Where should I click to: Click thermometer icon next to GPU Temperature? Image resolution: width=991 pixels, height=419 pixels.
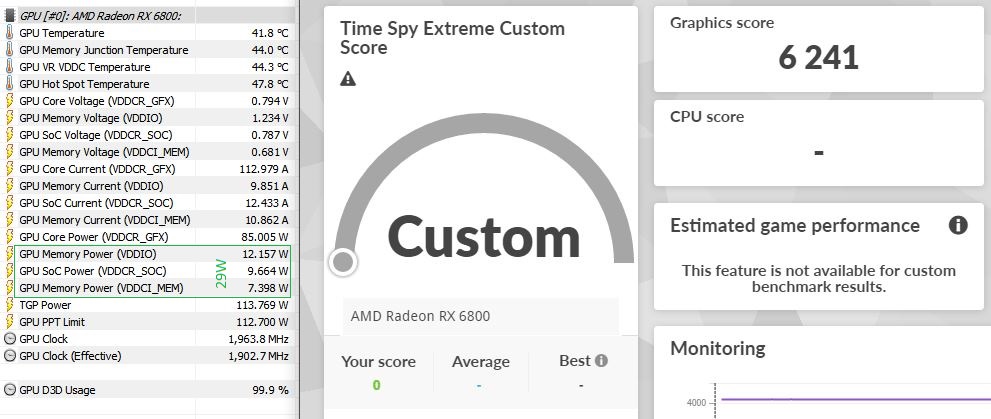click(x=9, y=33)
